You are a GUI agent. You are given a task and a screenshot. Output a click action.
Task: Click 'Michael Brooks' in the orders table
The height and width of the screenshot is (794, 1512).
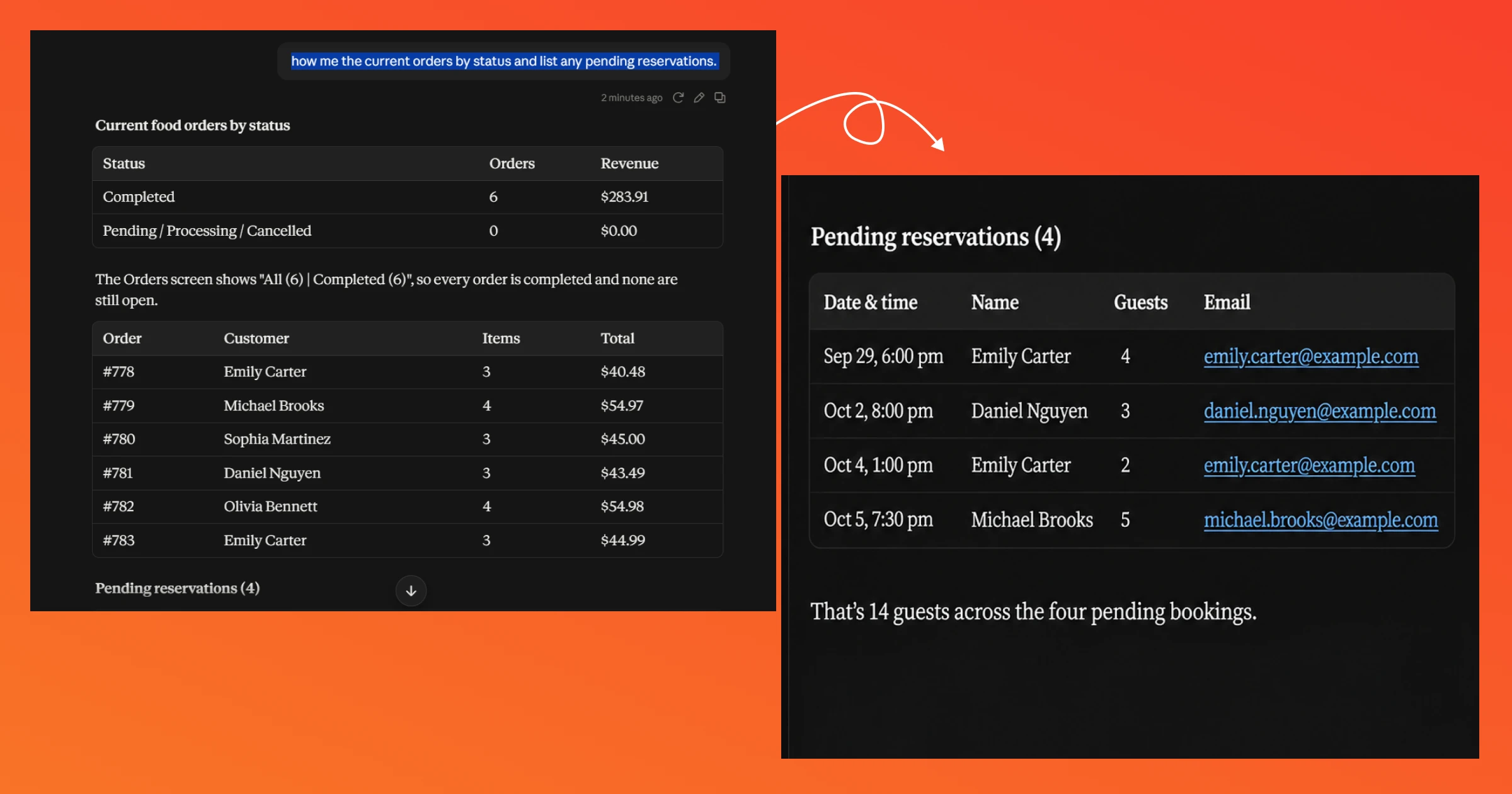273,406
